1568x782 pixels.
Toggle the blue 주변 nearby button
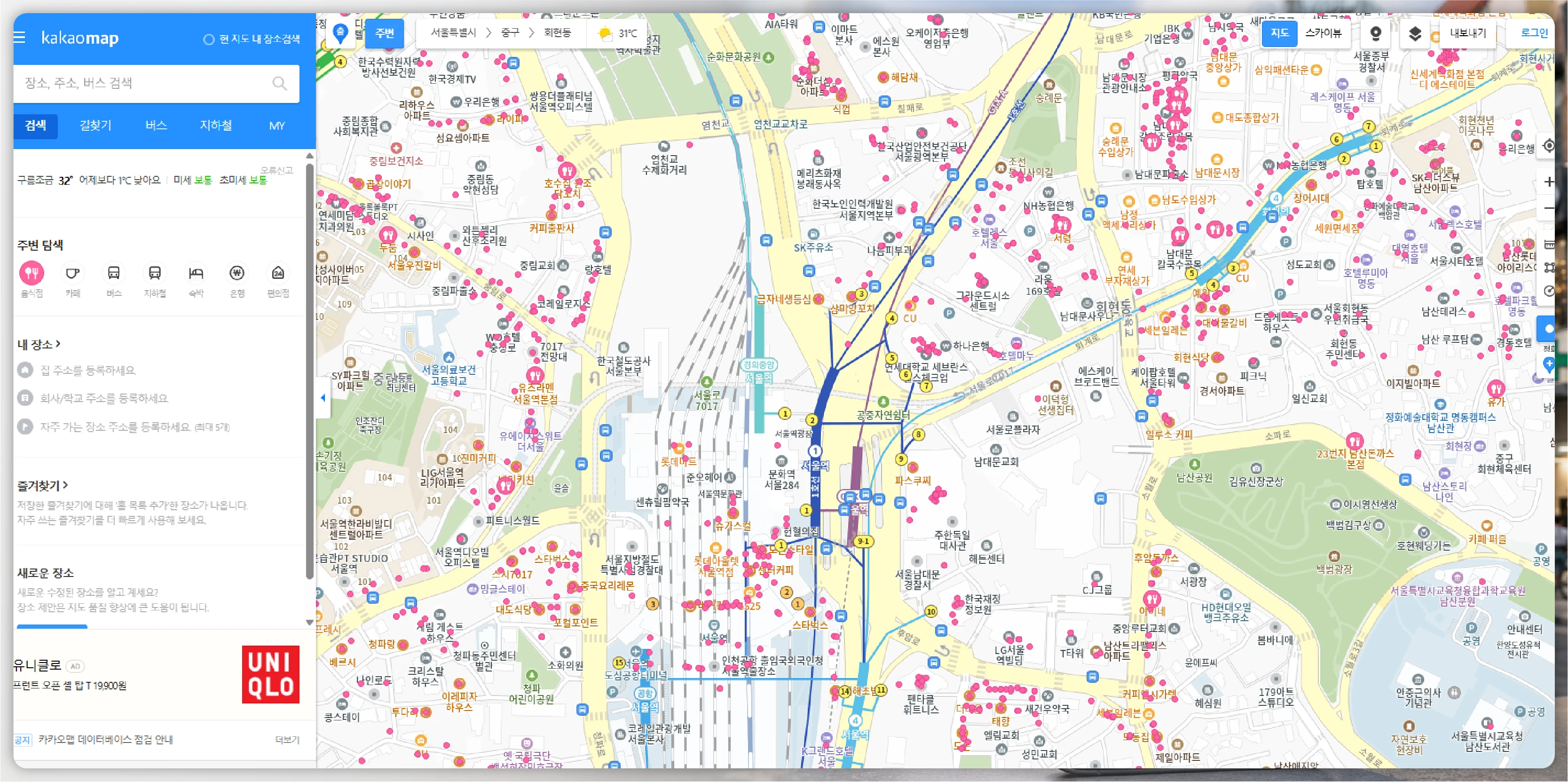[x=384, y=33]
